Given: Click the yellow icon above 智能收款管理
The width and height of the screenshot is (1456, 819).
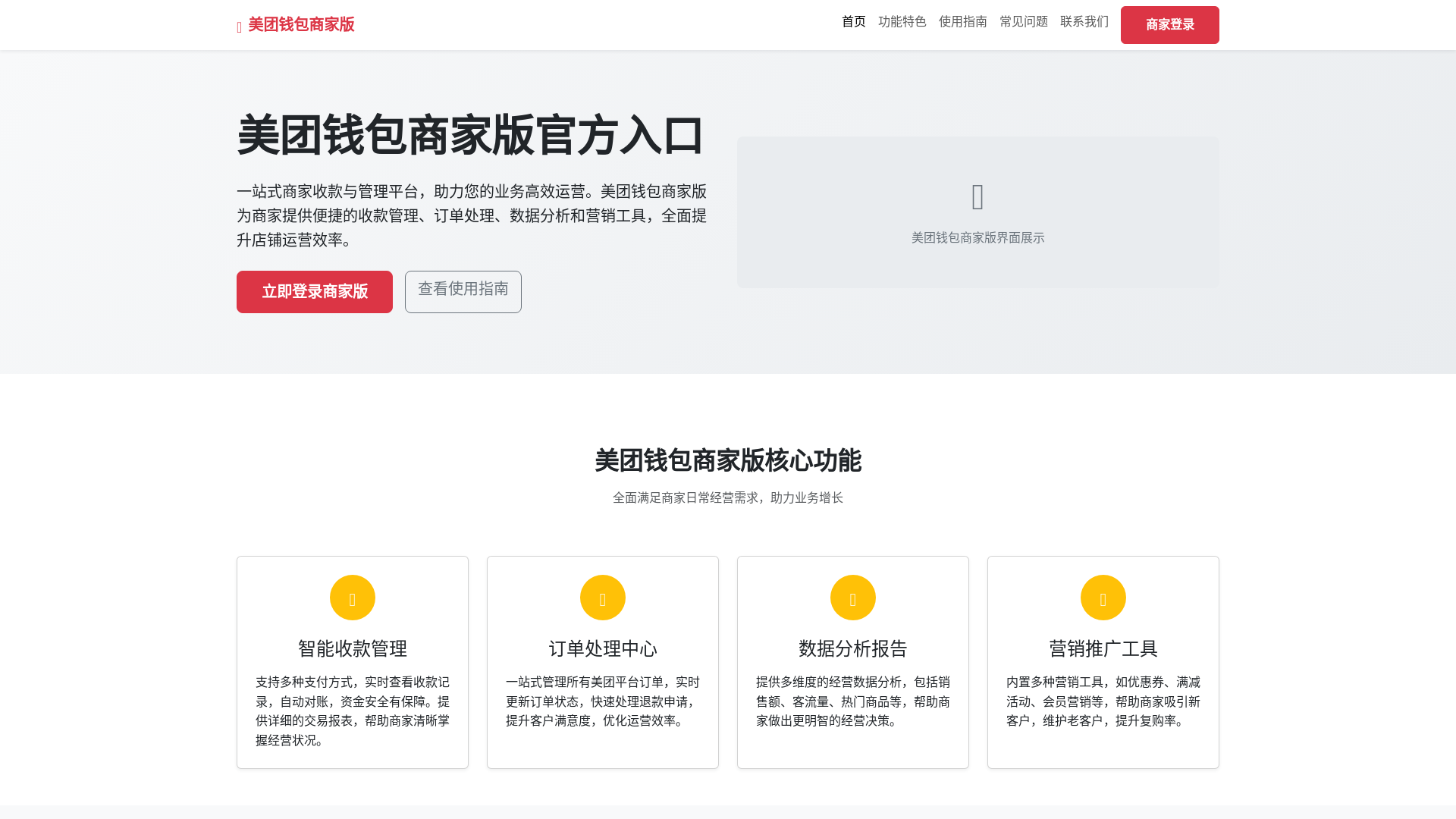Looking at the screenshot, I should click(x=353, y=598).
